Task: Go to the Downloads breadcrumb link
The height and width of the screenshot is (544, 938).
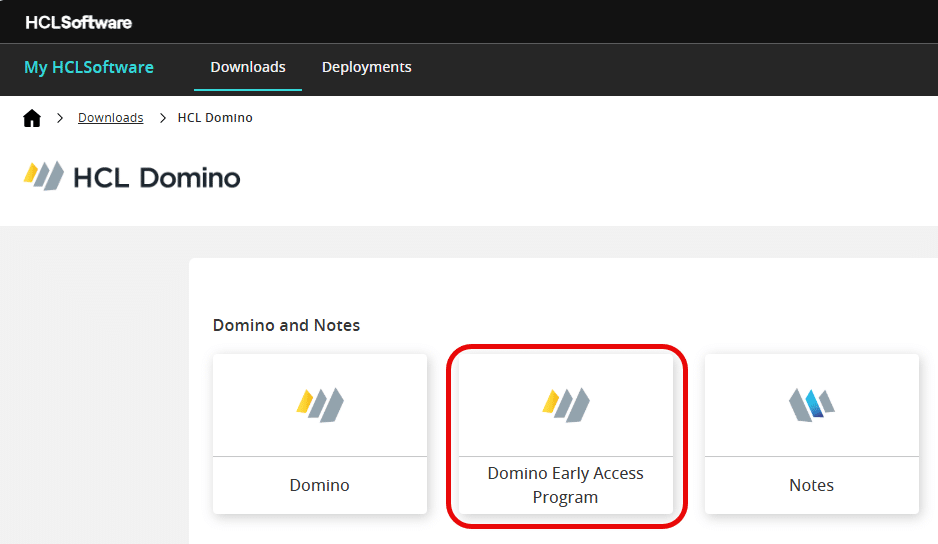Action: pos(110,118)
